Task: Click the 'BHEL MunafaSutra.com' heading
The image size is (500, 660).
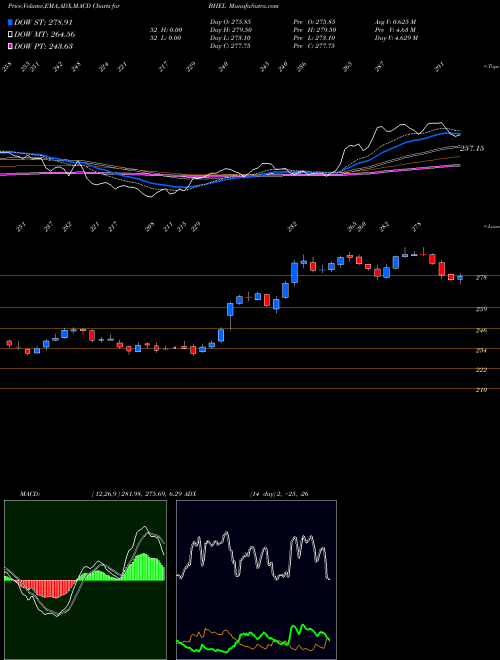Action: 243,7
